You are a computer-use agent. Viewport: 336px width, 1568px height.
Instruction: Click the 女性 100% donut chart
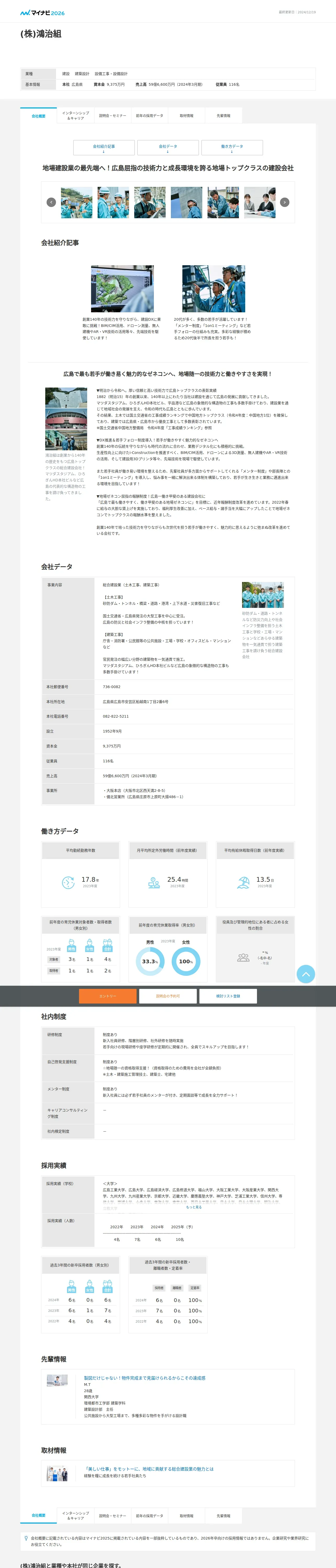(186, 961)
